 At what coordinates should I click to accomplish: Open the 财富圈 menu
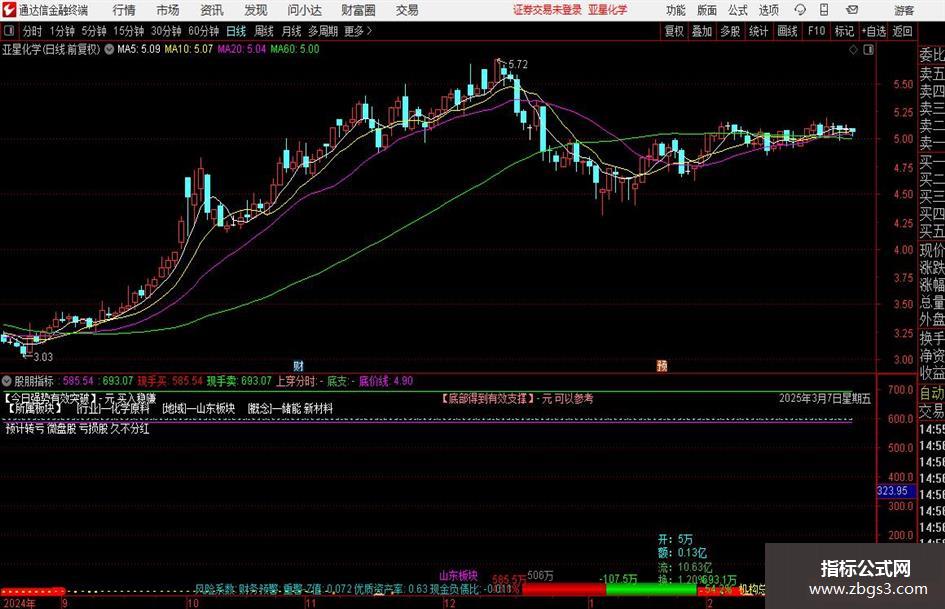point(358,10)
